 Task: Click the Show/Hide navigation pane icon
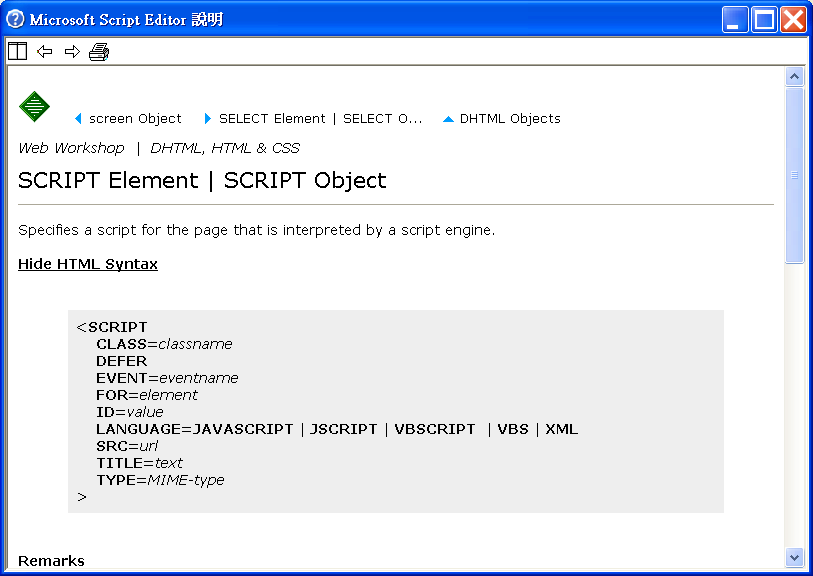tap(17, 51)
